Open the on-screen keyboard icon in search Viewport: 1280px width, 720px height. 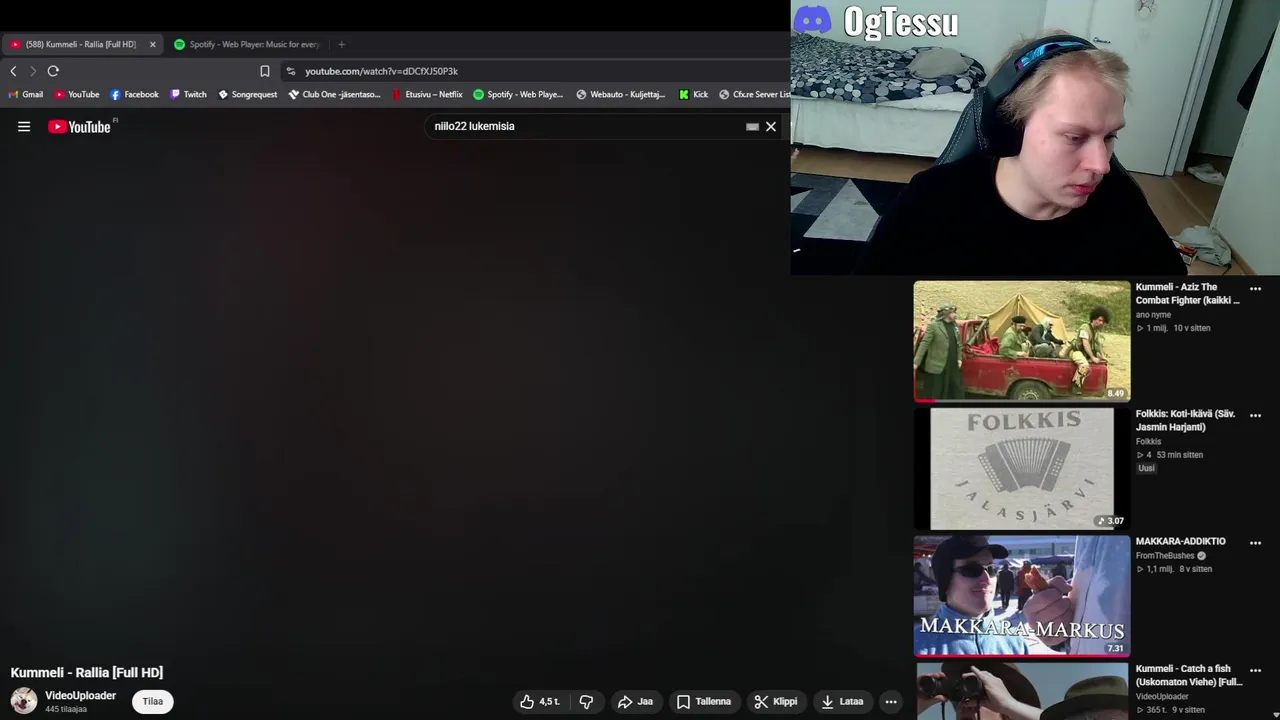[752, 127]
